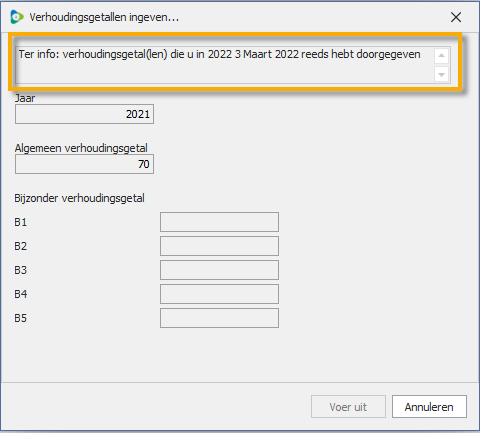The width and height of the screenshot is (480, 433).
Task: Click the greyed-out 'Voer uit' button
Action: tap(348, 407)
